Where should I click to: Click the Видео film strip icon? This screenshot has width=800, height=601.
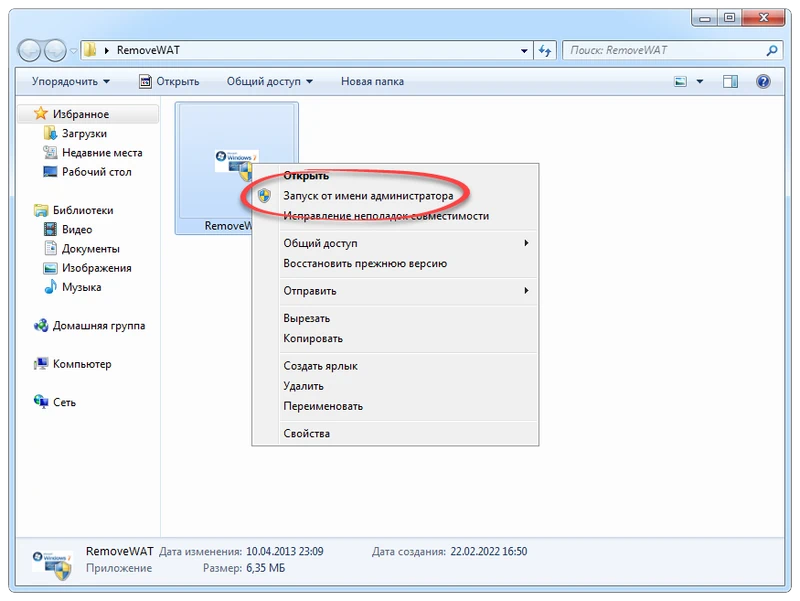[50, 229]
